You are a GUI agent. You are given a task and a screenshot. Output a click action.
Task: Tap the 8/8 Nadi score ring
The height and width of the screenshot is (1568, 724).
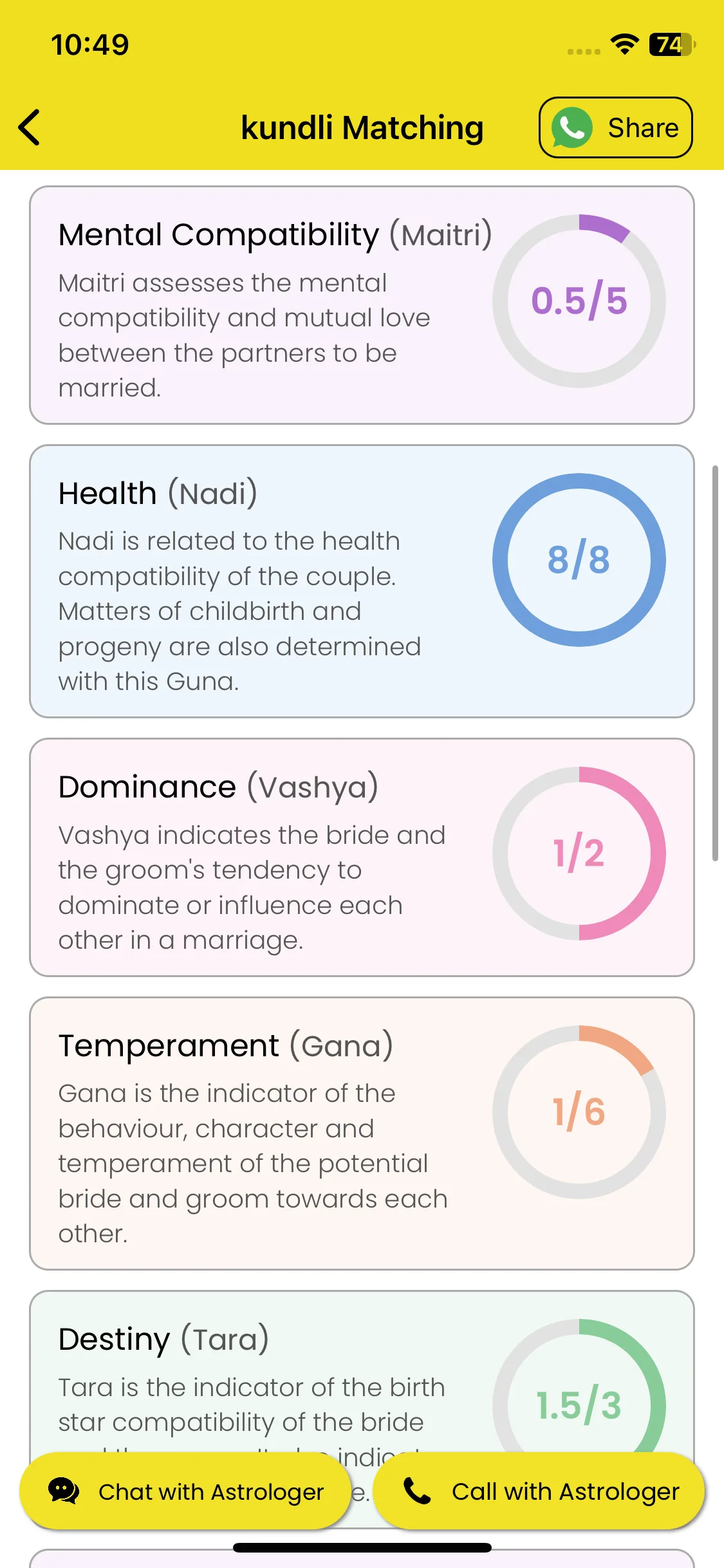click(579, 560)
